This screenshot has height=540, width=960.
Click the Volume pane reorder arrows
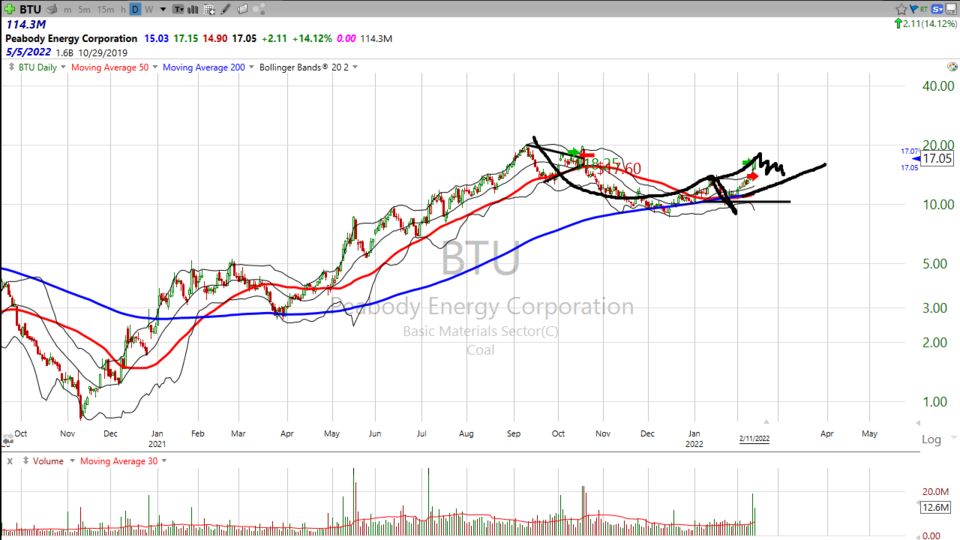click(26, 460)
